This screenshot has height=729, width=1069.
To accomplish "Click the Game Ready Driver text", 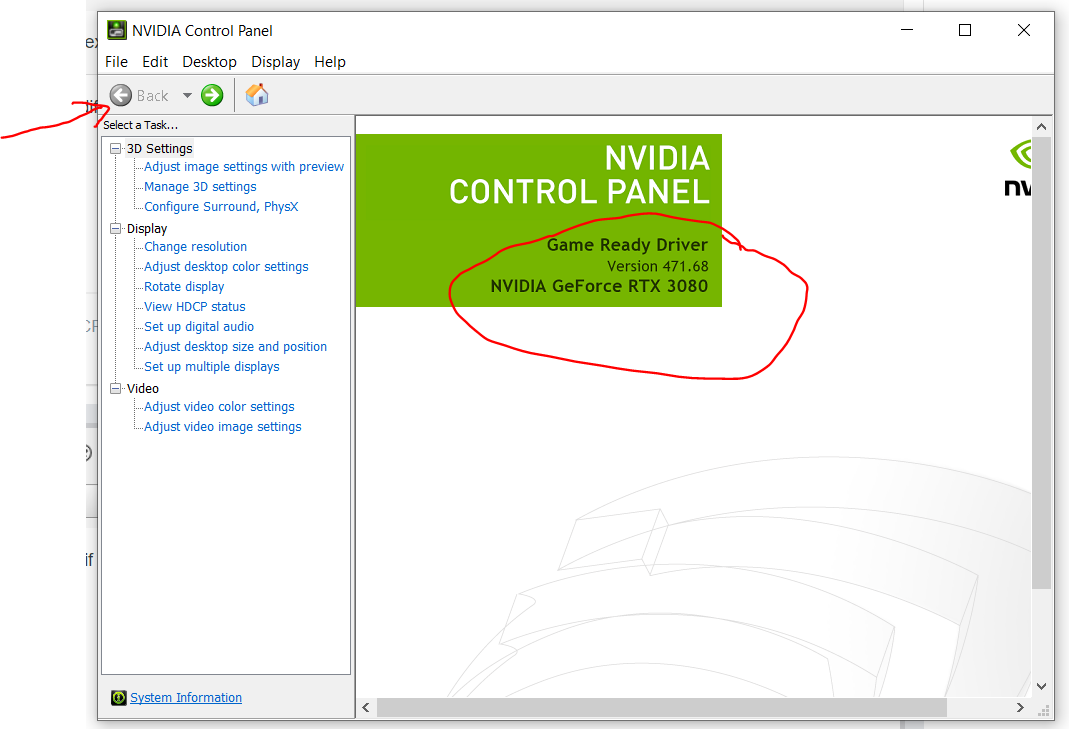I will click(x=627, y=245).
